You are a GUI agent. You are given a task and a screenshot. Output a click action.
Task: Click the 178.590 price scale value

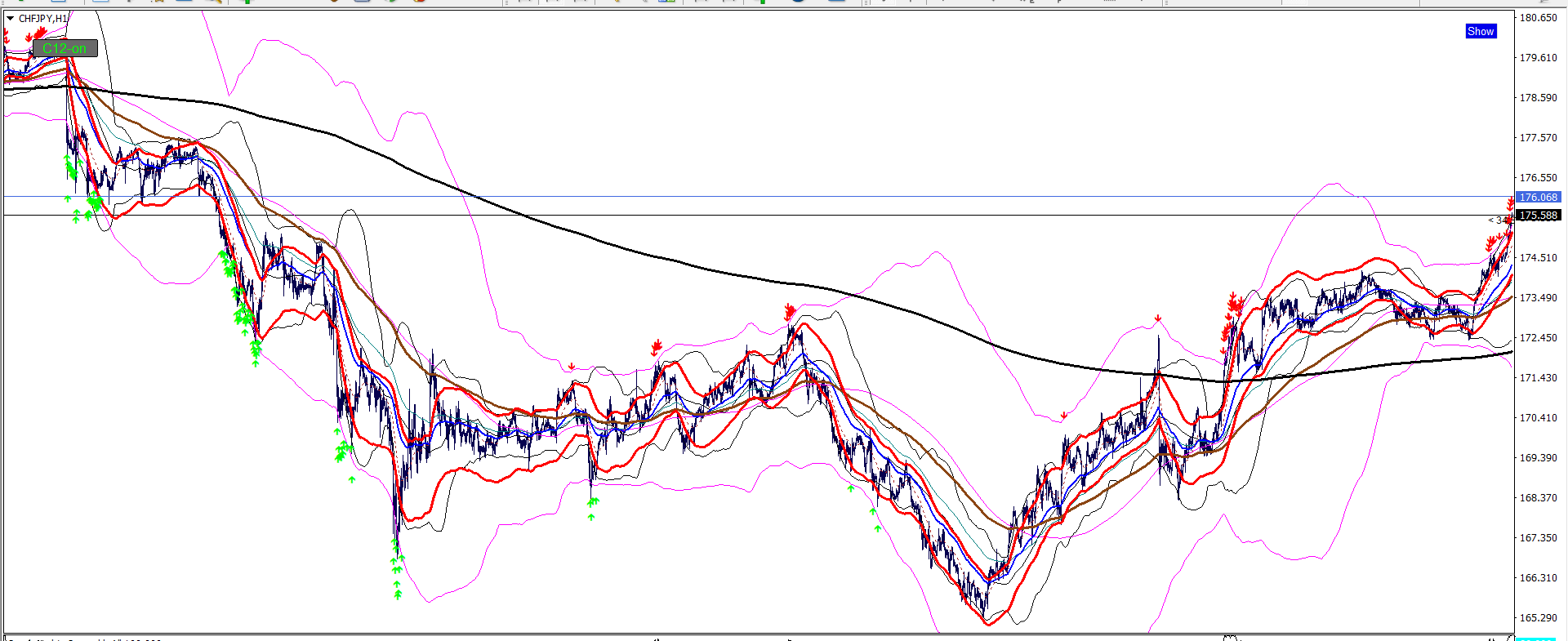1538,97
